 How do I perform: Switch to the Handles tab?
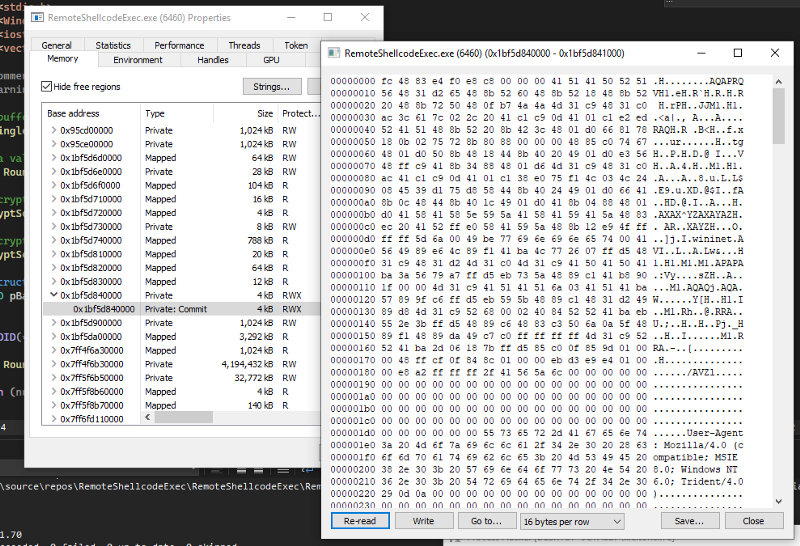(x=213, y=60)
